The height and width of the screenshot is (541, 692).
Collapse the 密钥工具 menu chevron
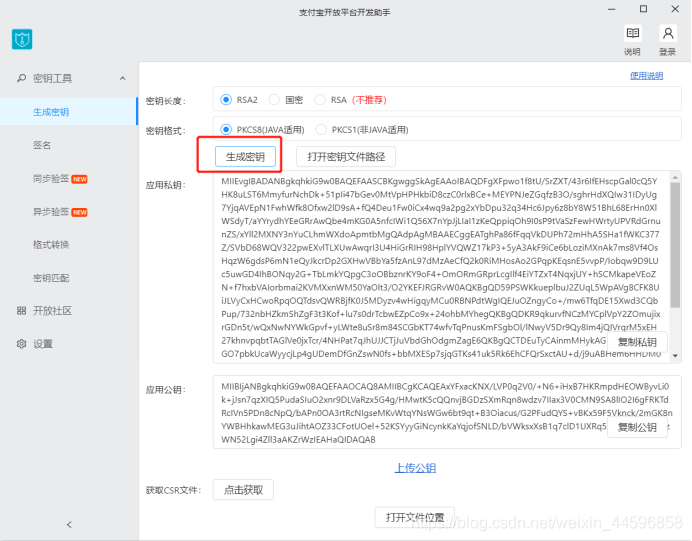(x=122, y=78)
